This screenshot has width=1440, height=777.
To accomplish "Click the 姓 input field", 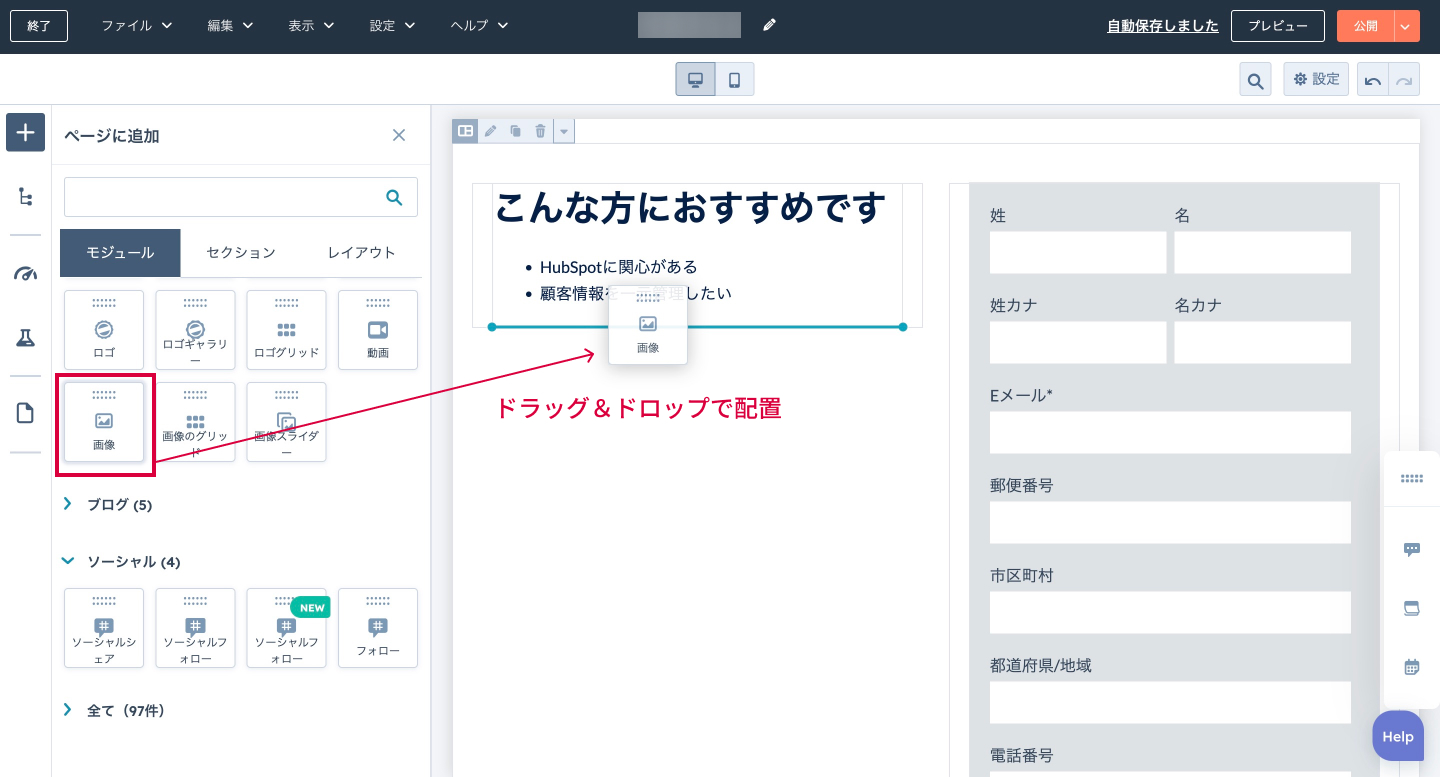I will pos(1078,252).
